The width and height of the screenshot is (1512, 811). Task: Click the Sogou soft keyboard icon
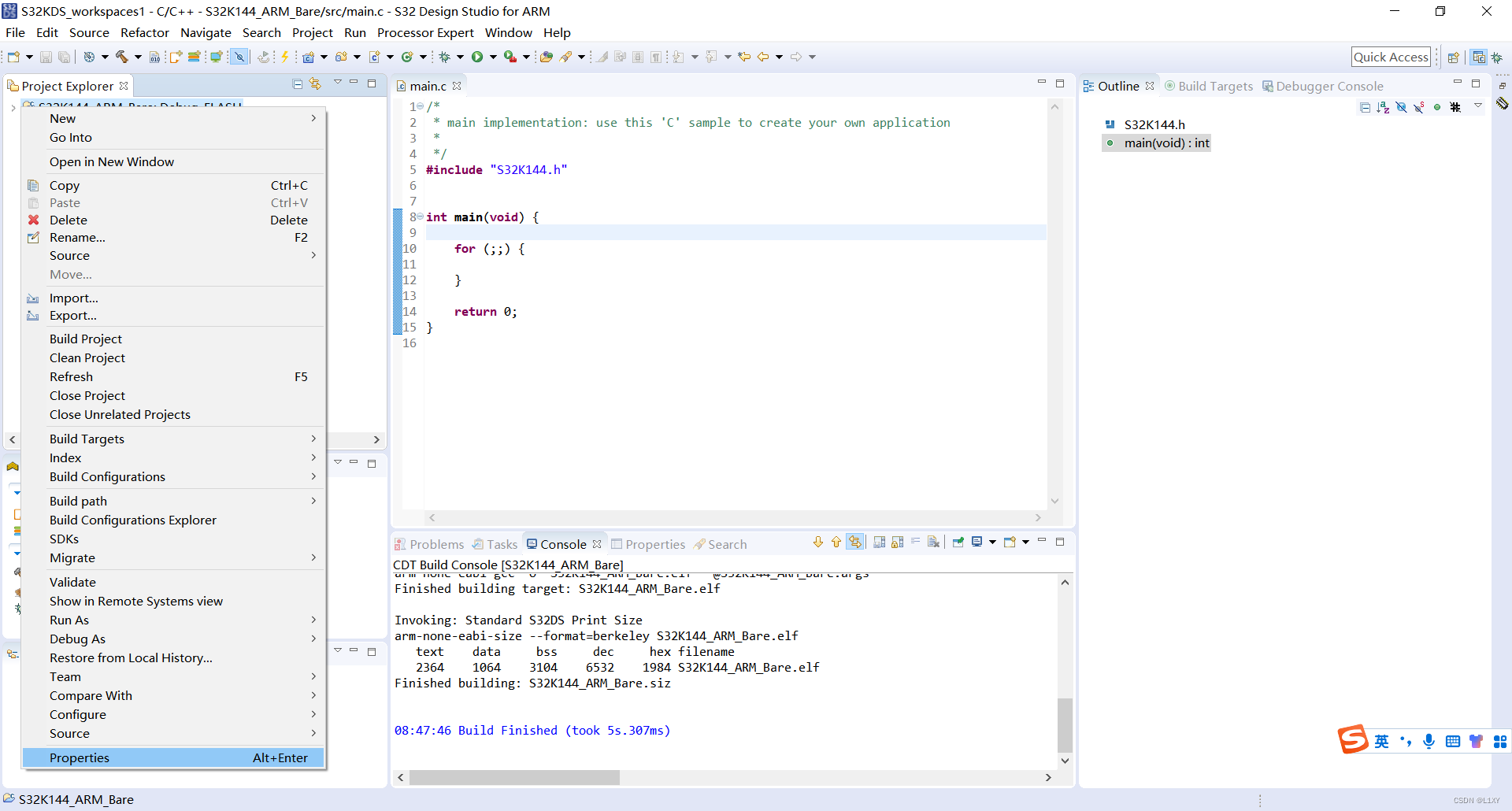point(1453,741)
